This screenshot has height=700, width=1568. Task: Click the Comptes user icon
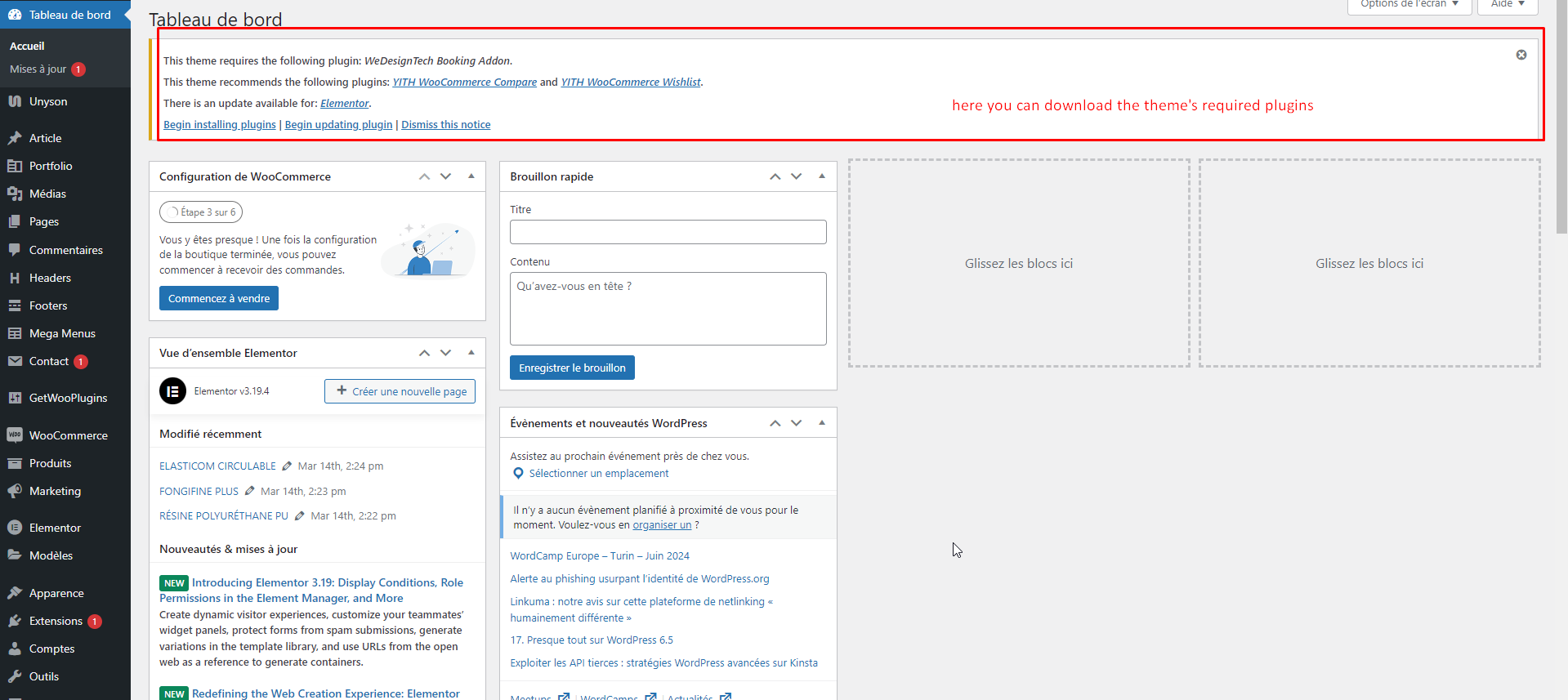click(x=15, y=649)
